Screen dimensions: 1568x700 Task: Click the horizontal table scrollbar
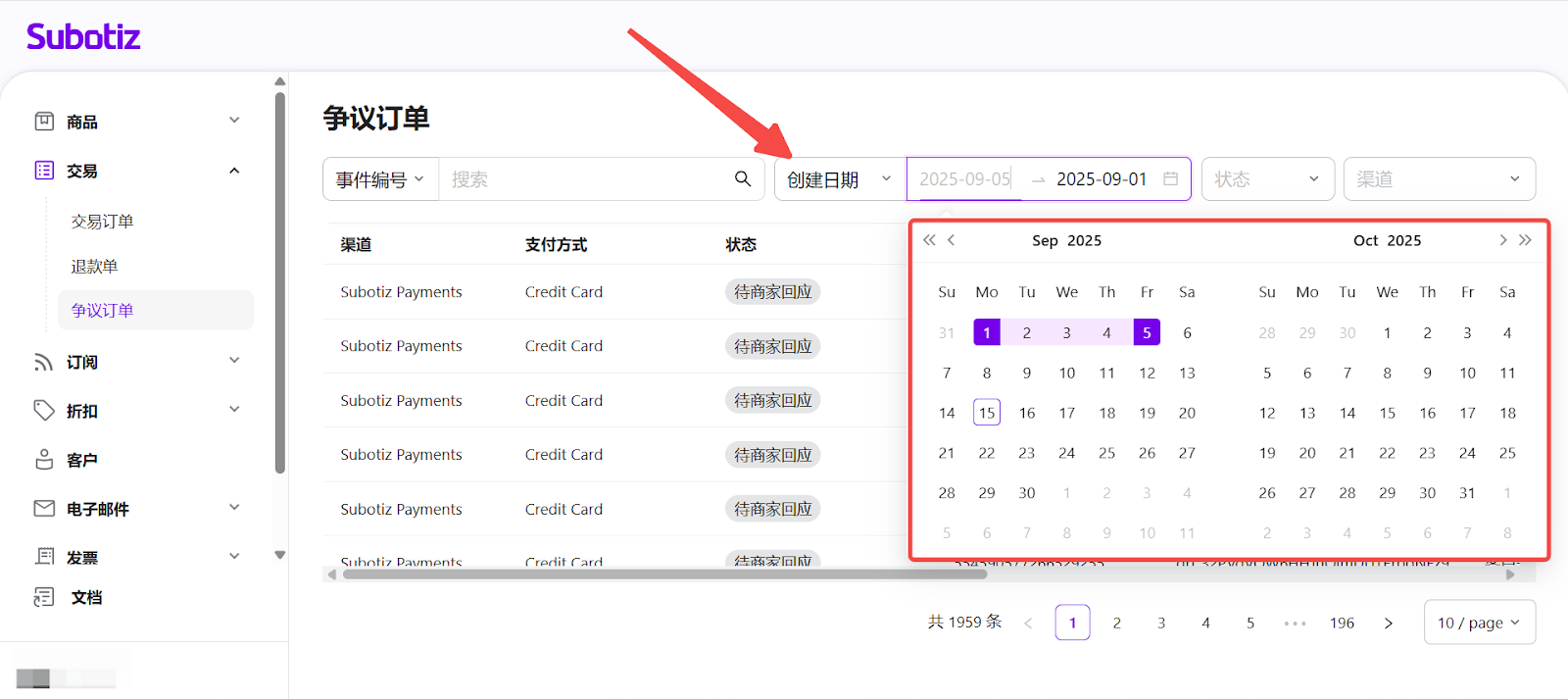(664, 575)
